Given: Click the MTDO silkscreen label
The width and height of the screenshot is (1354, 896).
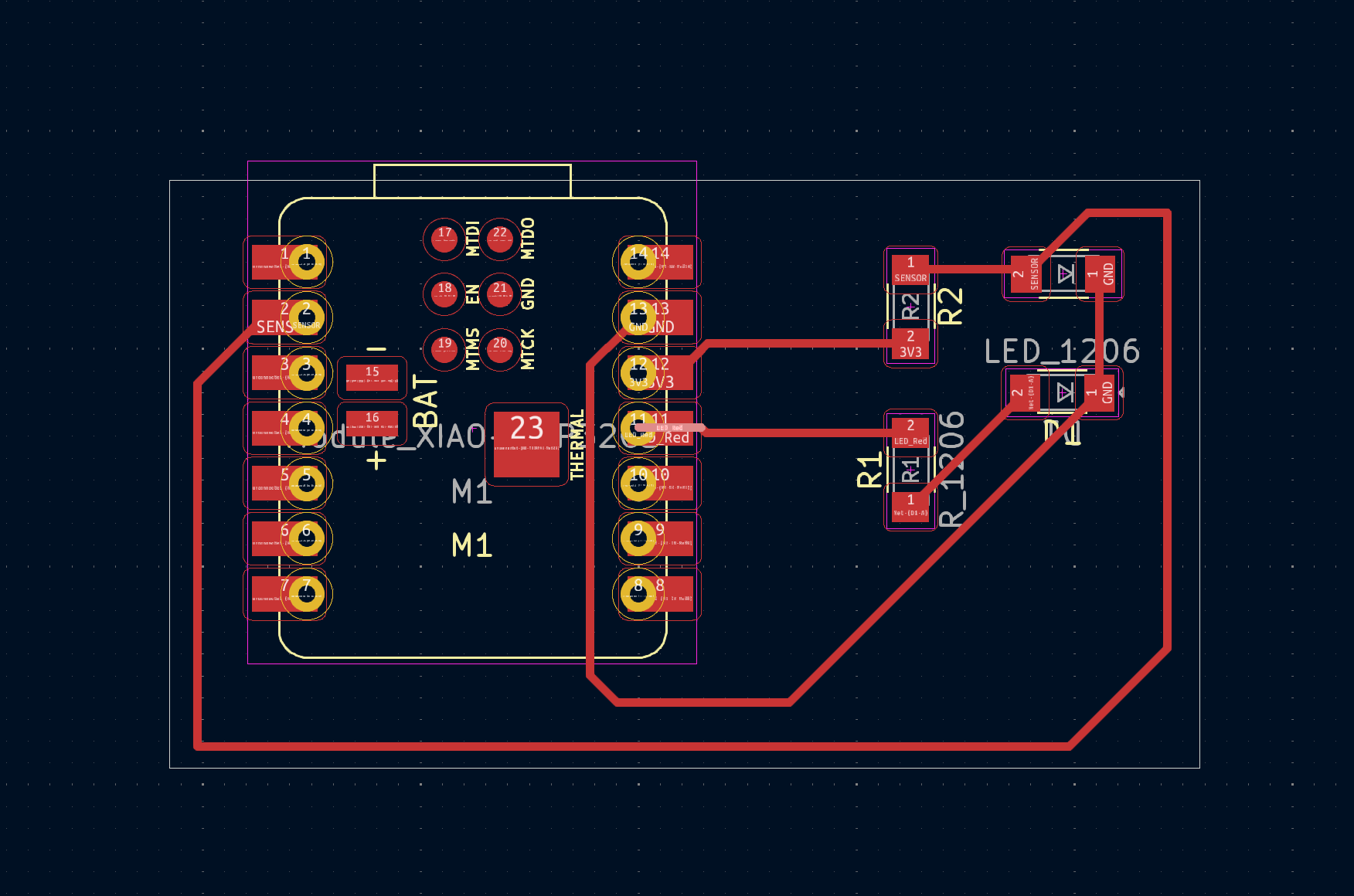Looking at the screenshot, I should click(528, 239).
